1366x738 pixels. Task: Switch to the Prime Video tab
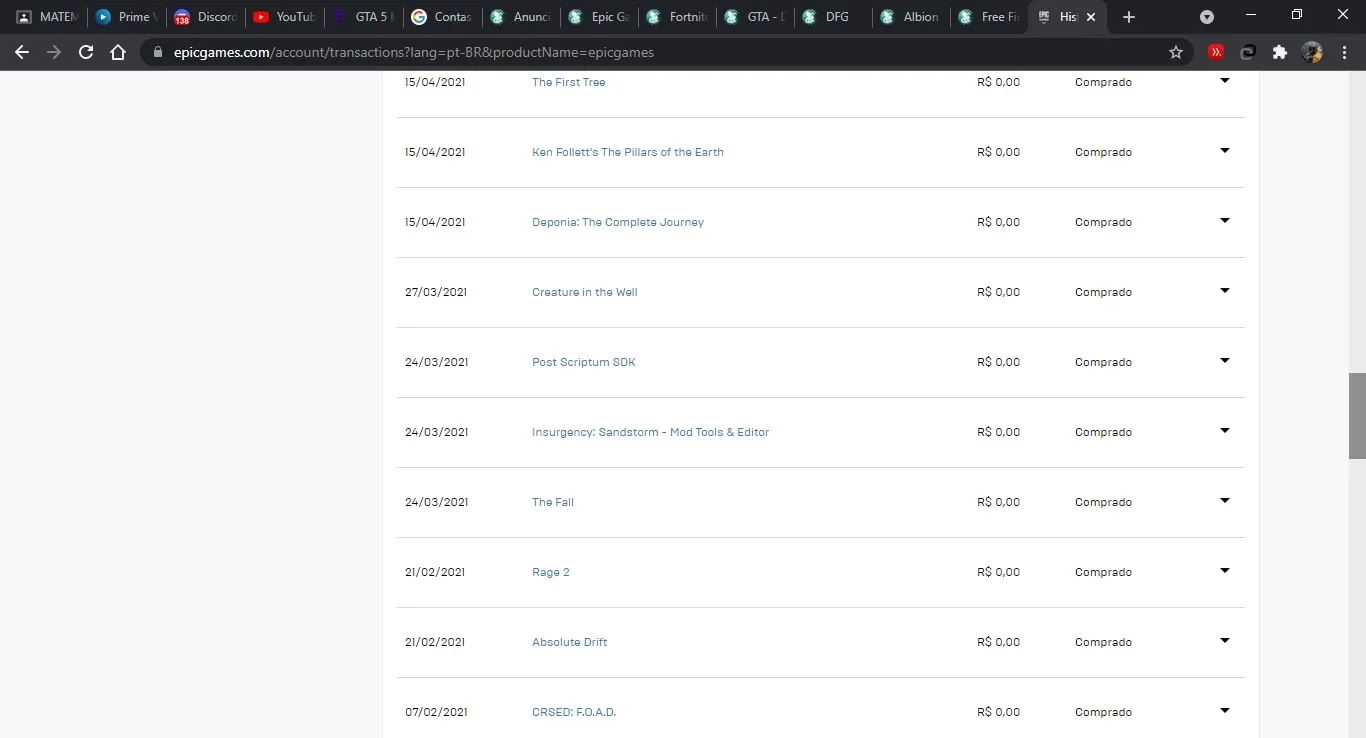126,17
